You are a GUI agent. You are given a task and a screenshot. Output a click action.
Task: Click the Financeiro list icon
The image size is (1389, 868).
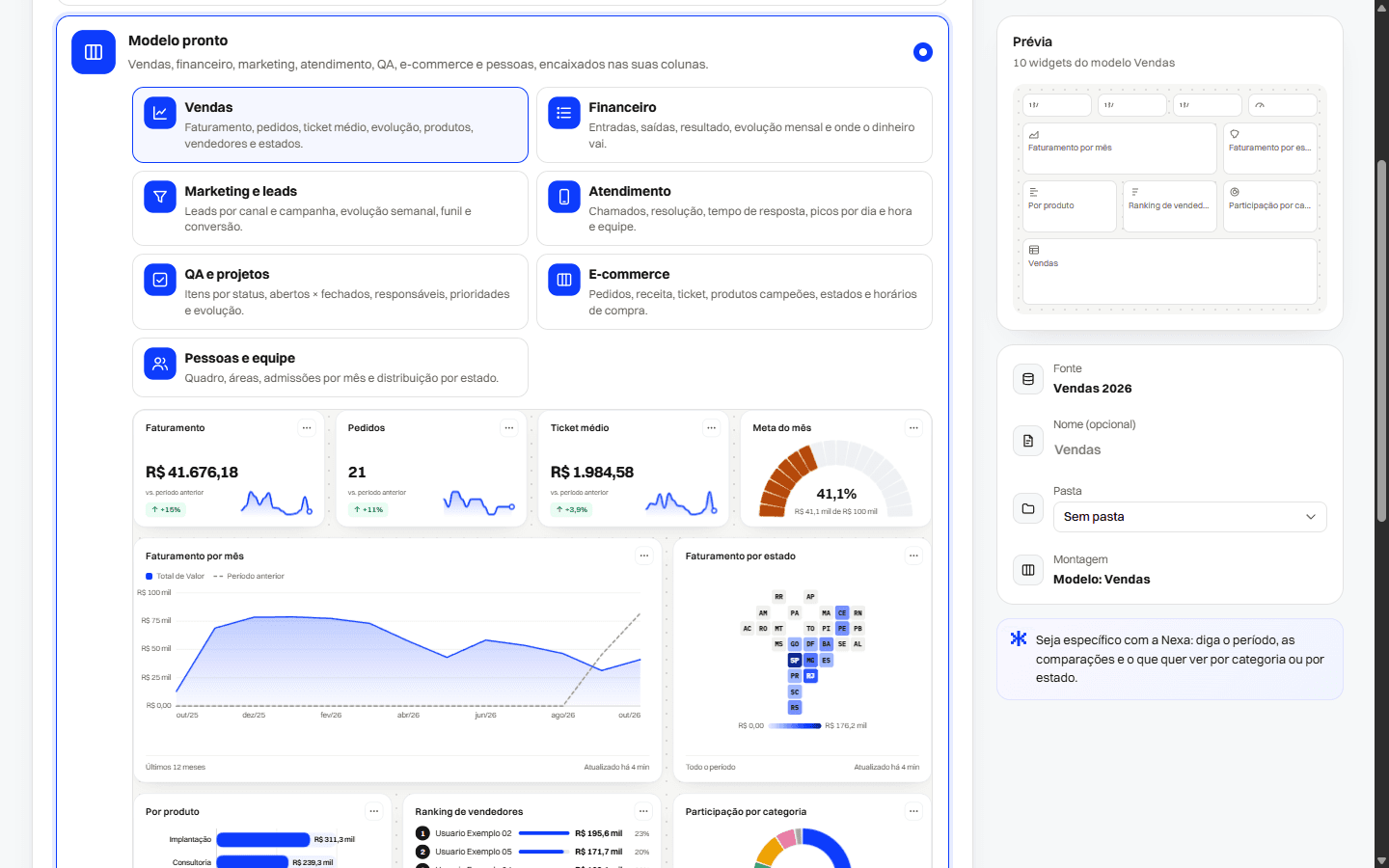(564, 113)
